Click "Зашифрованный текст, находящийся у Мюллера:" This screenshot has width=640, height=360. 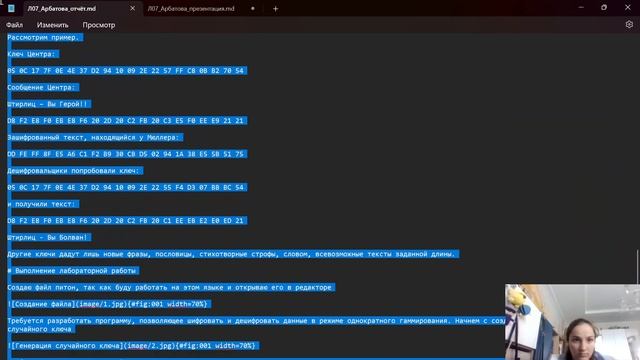tap(93, 138)
